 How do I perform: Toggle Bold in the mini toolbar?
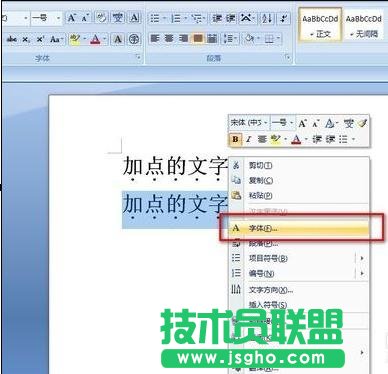[235, 139]
